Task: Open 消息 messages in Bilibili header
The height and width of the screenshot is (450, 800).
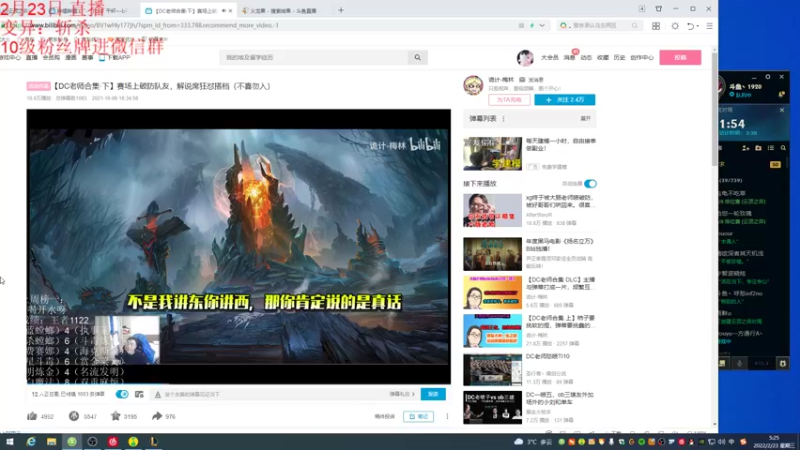Action: [x=569, y=58]
